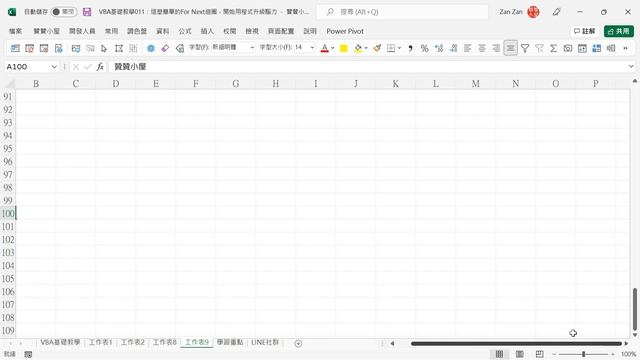Click the vertical scrollbar thumb
The image size is (640, 360).
point(635,309)
